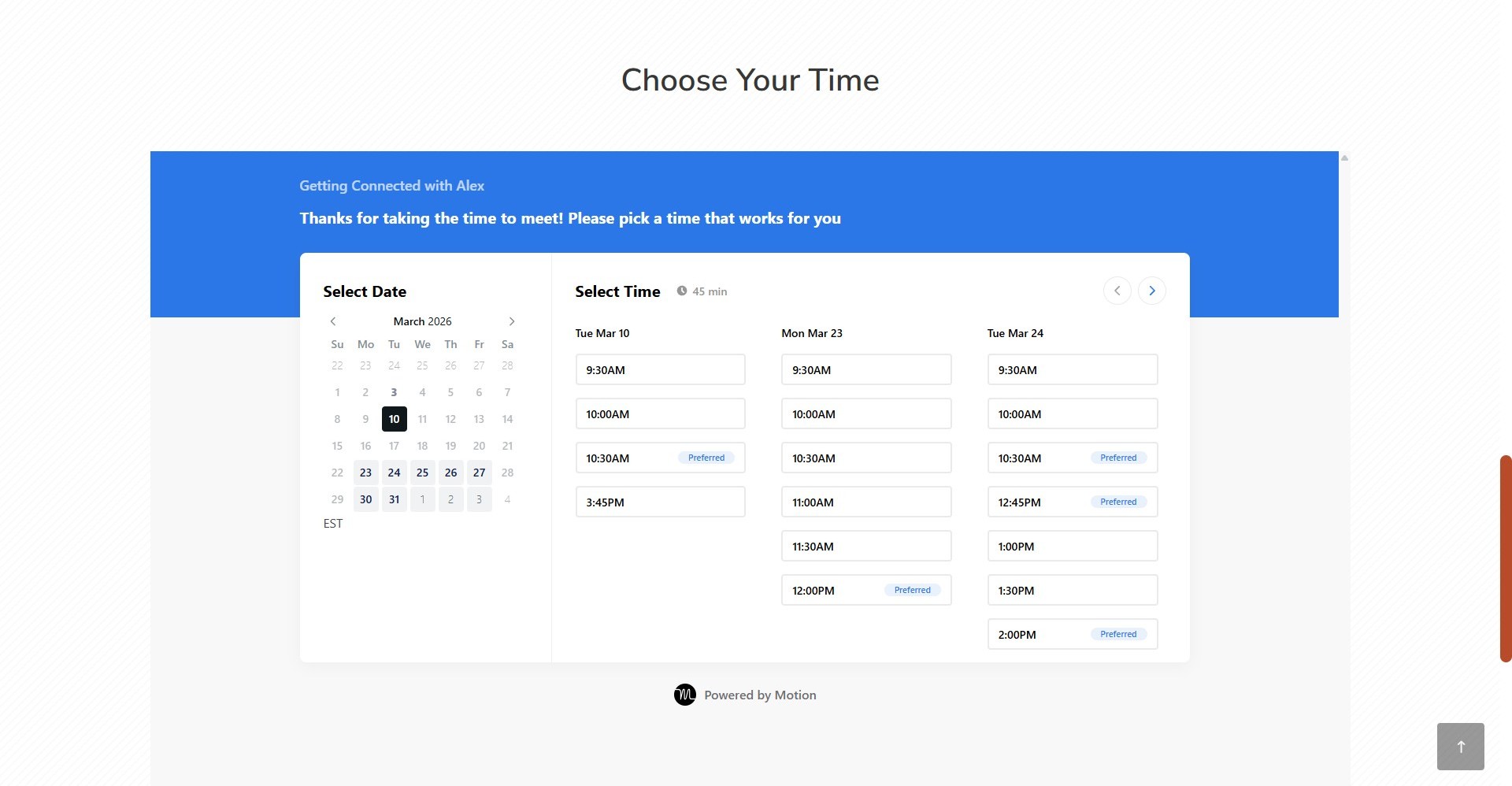Select 3:45PM slot on Tue Mar 10

pyautogui.click(x=660, y=502)
